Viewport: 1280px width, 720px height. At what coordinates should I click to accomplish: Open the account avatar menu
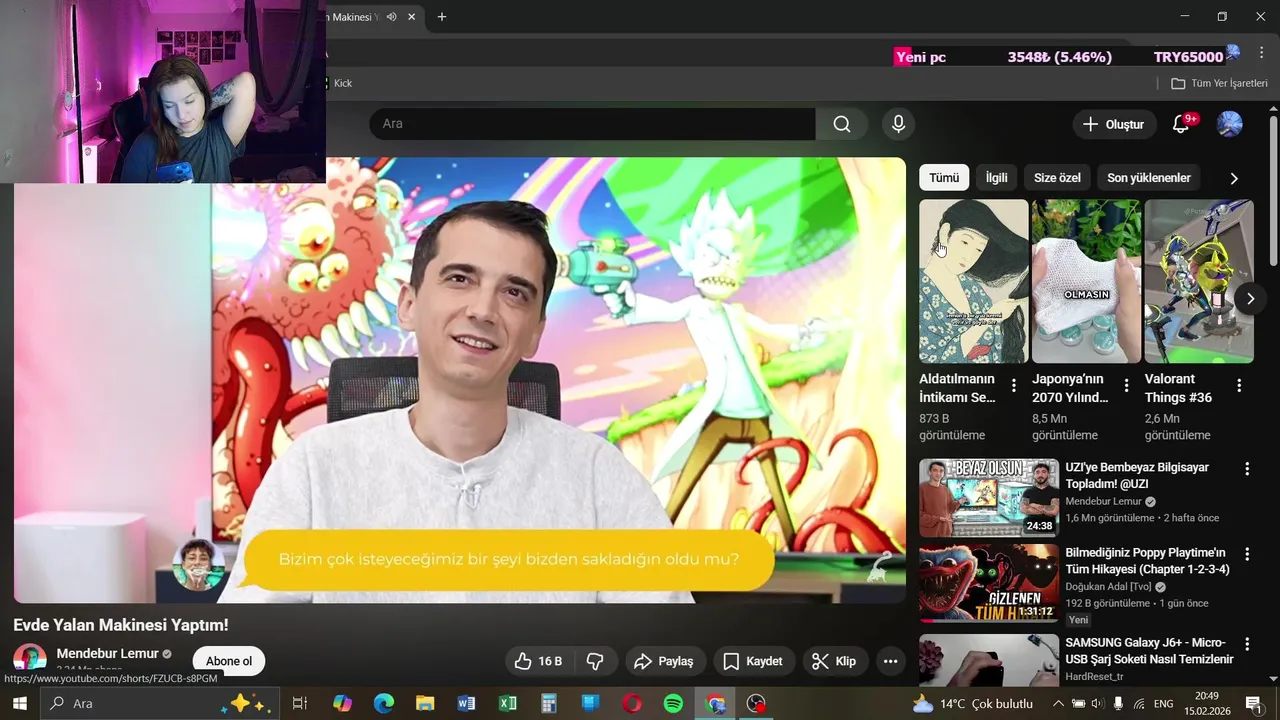tap(1229, 124)
